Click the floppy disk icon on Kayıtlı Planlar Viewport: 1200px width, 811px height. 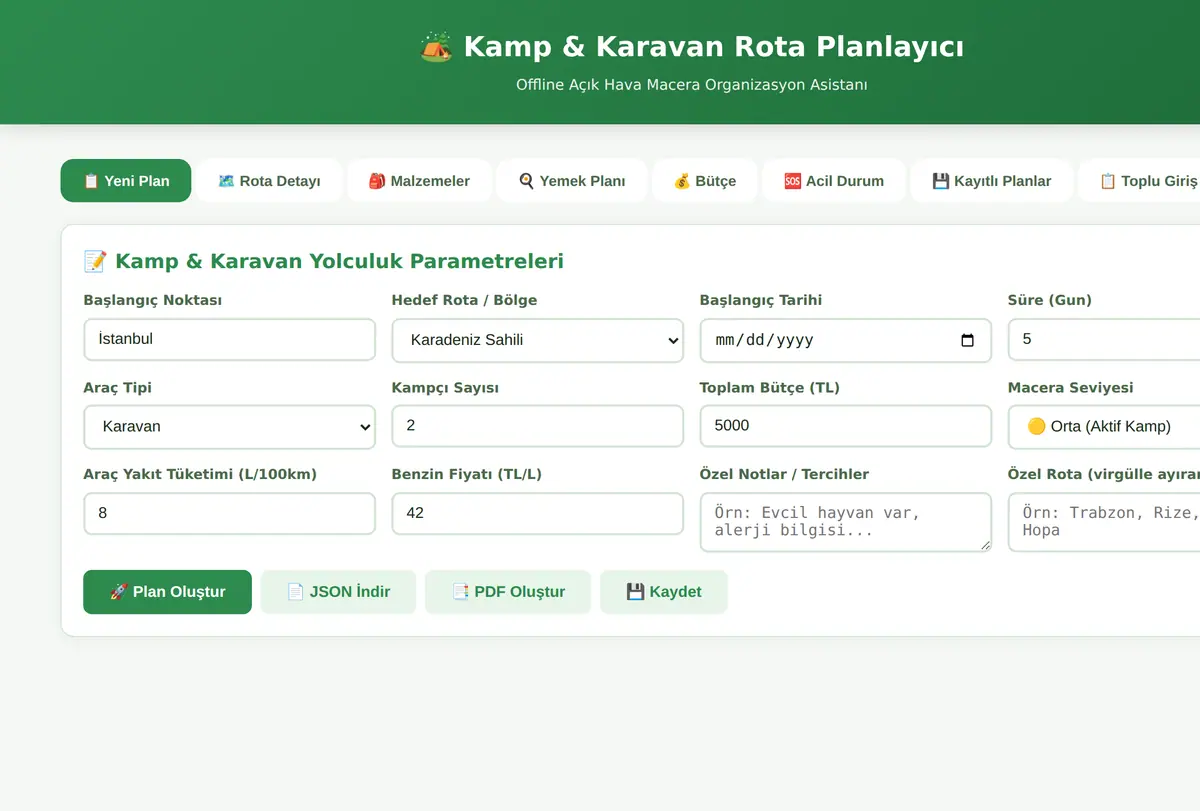pos(940,181)
